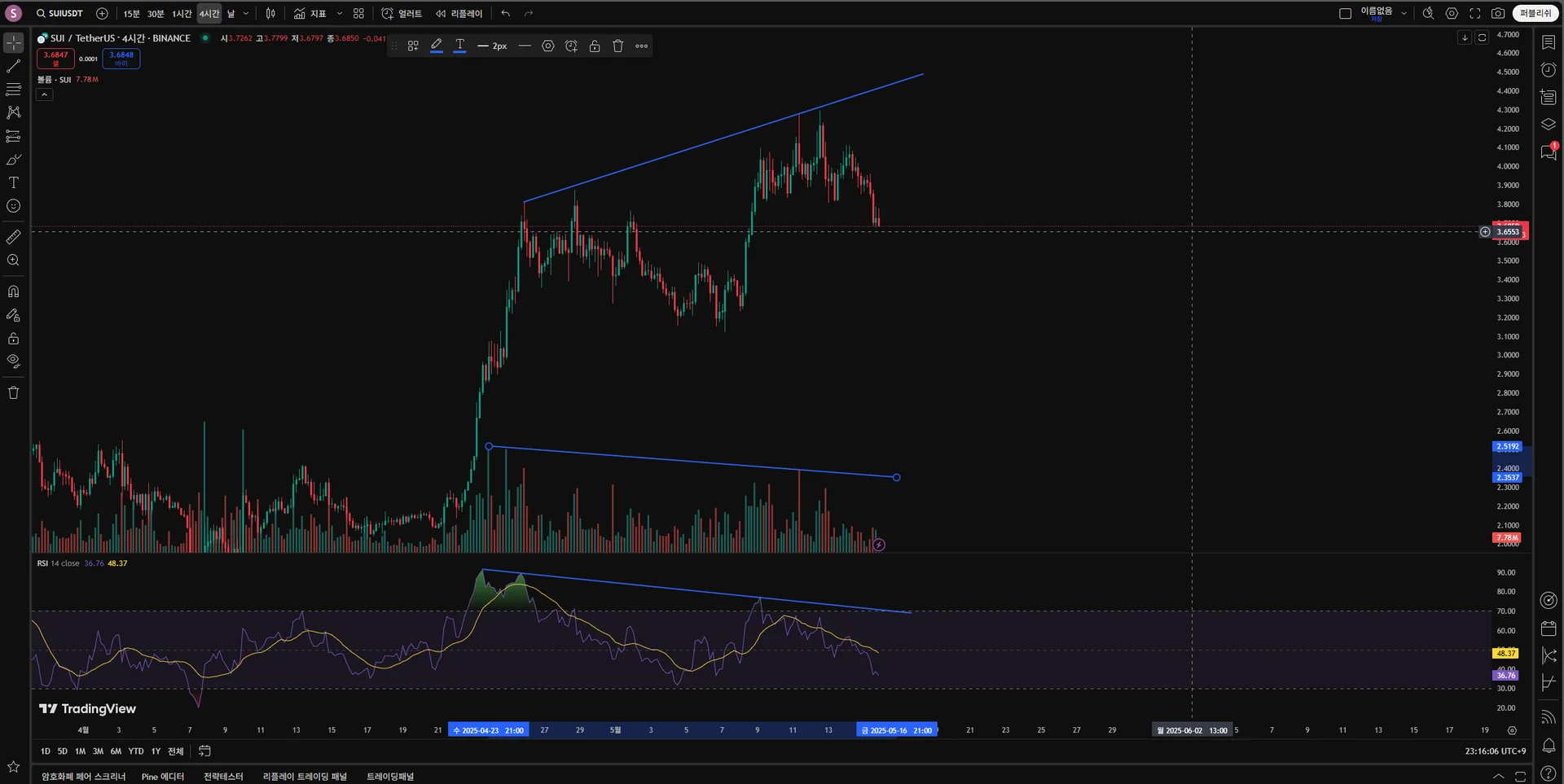1564x784 pixels.
Task: Enter fullscreen mode
Action: pos(1475,14)
